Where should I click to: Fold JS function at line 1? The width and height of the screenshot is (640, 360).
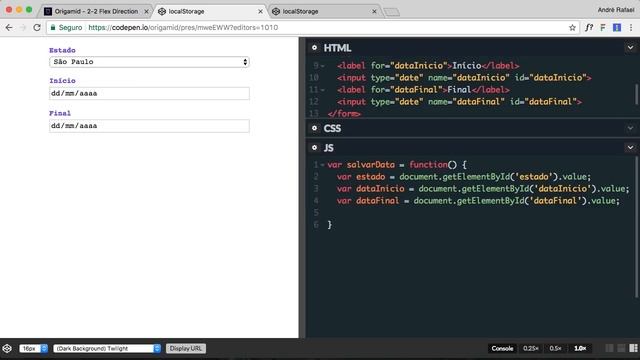pos(322,165)
